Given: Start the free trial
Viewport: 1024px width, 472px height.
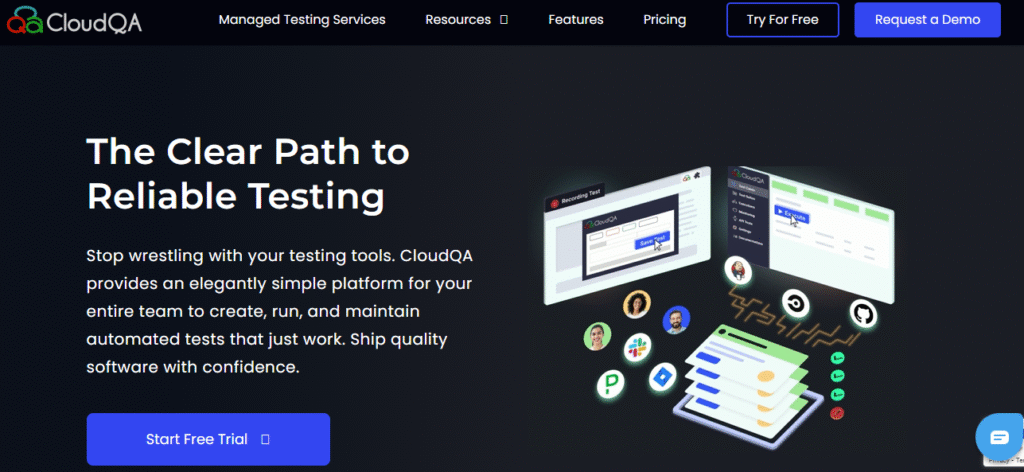Looking at the screenshot, I should 208,439.
